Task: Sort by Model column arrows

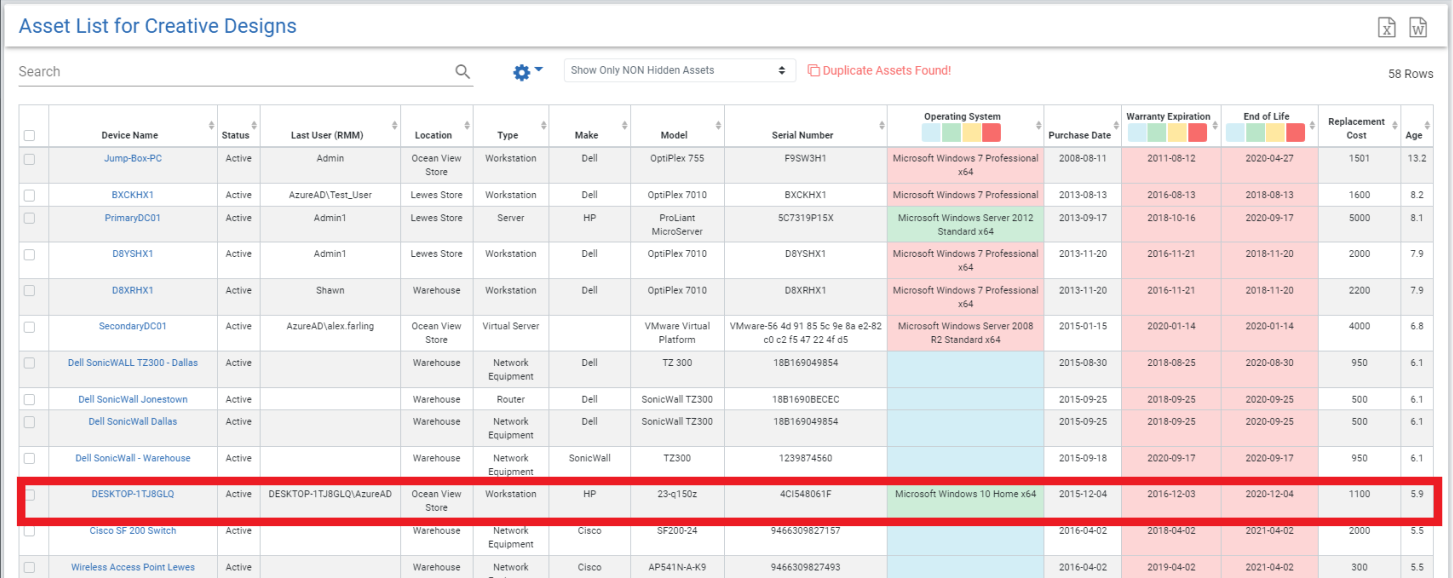Action: tap(720, 125)
